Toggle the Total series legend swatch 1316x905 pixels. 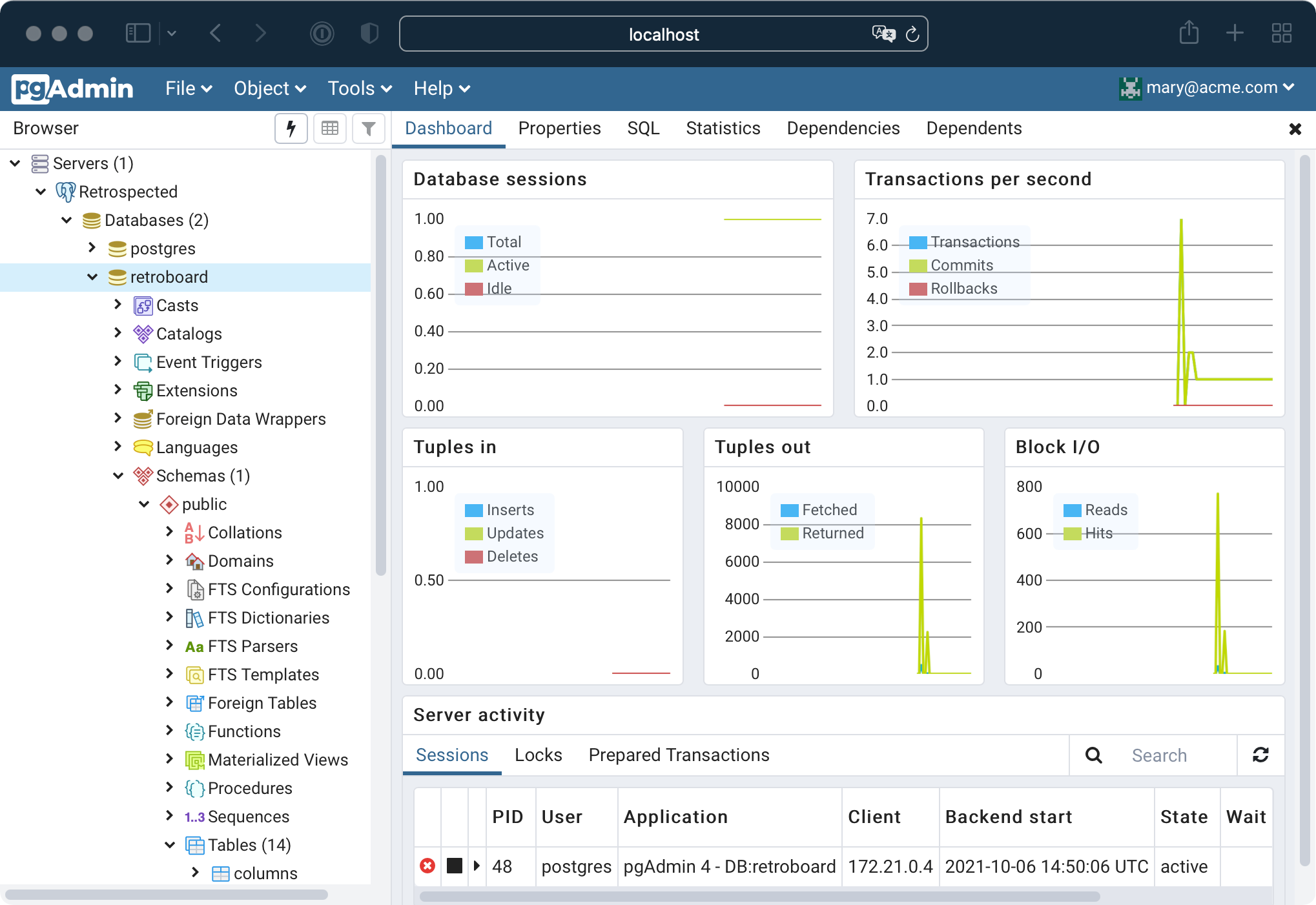pyautogui.click(x=474, y=243)
